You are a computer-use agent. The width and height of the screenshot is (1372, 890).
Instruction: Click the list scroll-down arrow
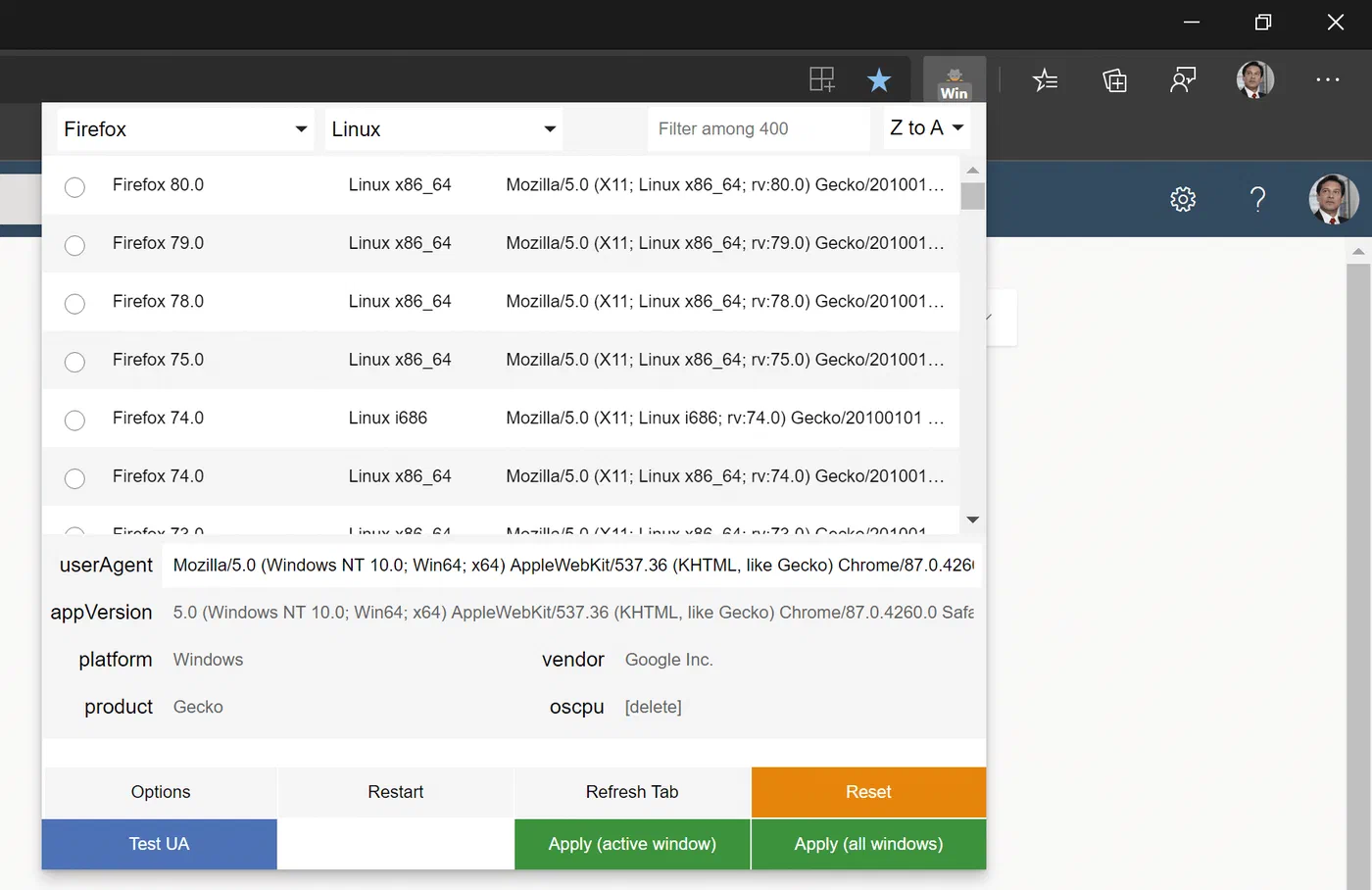[x=972, y=519]
